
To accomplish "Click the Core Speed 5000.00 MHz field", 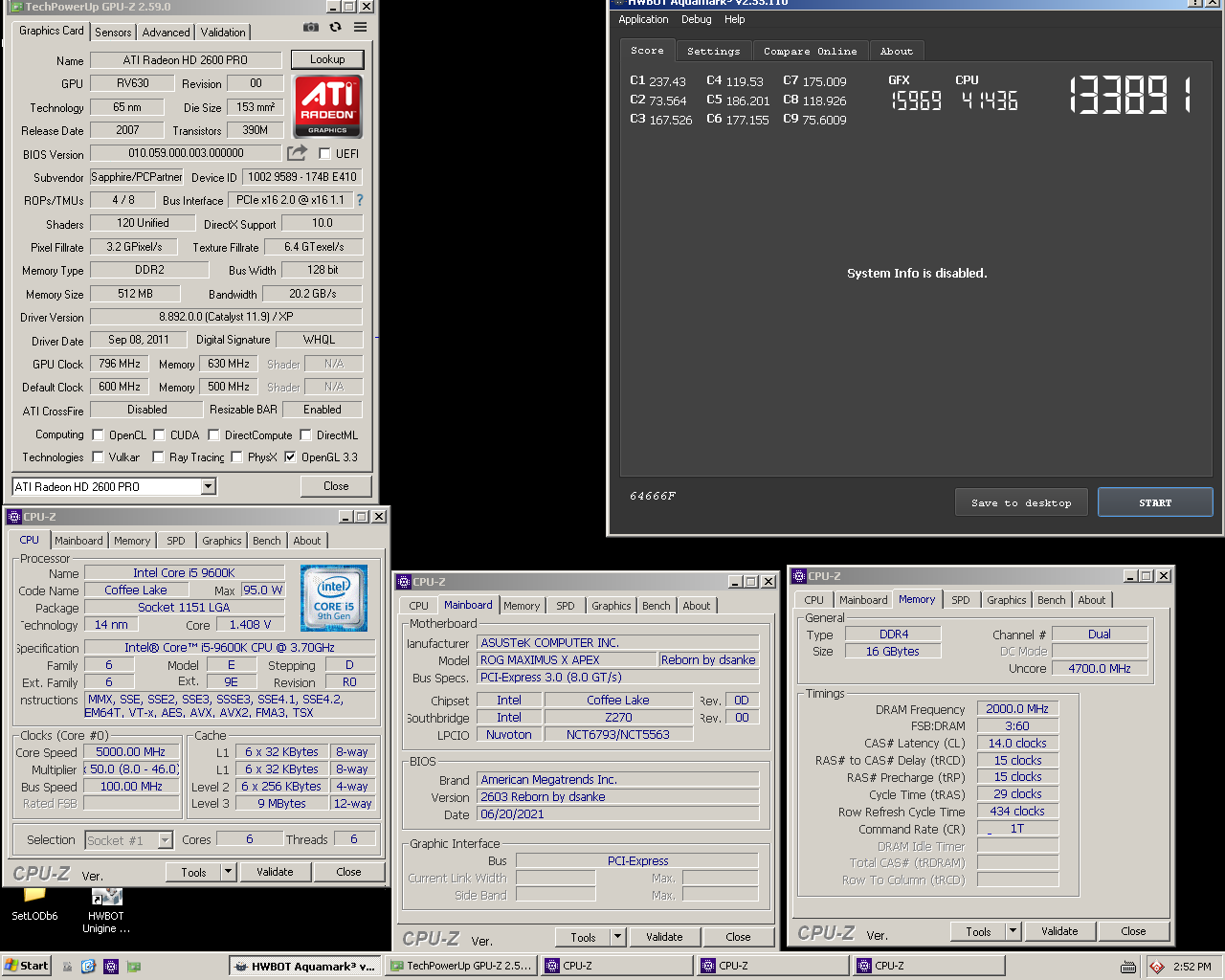I will pyautogui.click(x=131, y=752).
